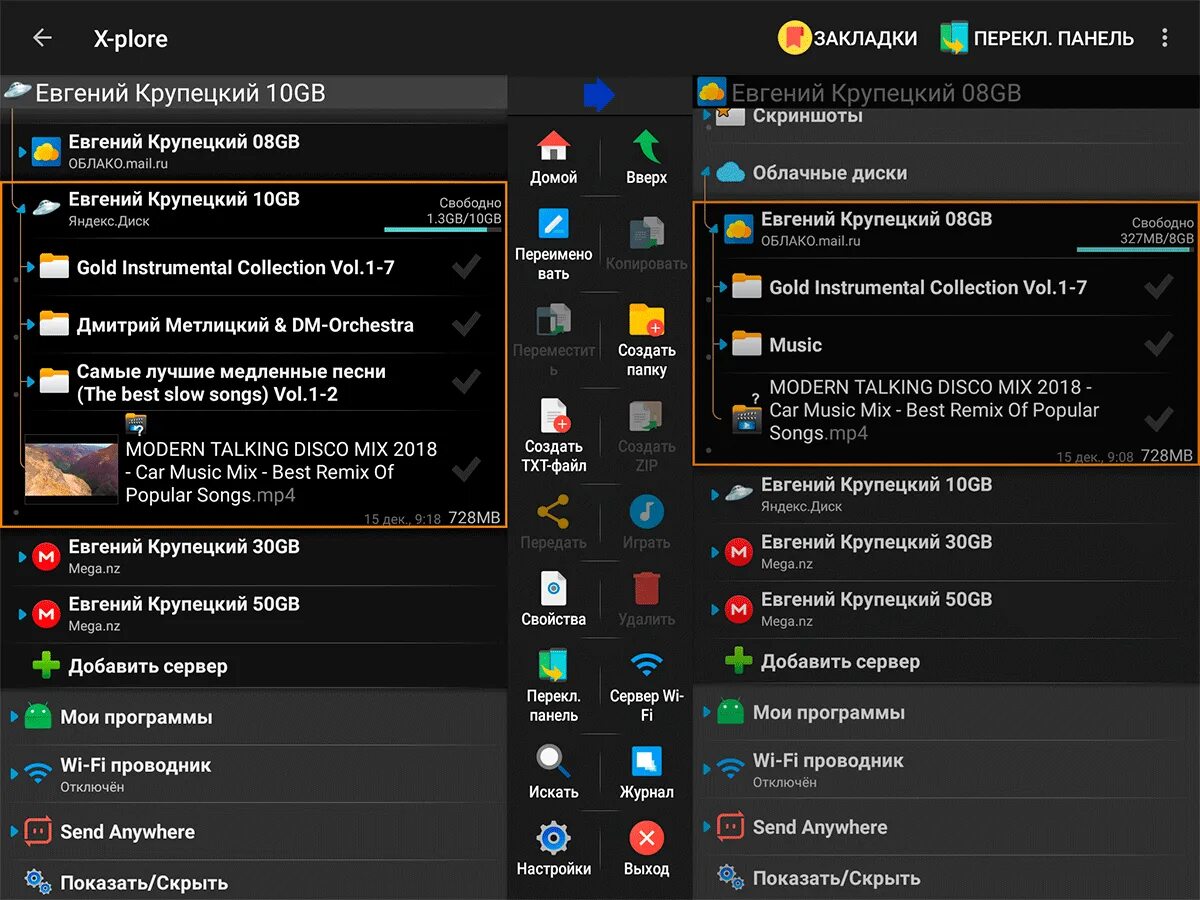
Task: Create a TXT file with Создать TXT-файл
Action: click(553, 436)
